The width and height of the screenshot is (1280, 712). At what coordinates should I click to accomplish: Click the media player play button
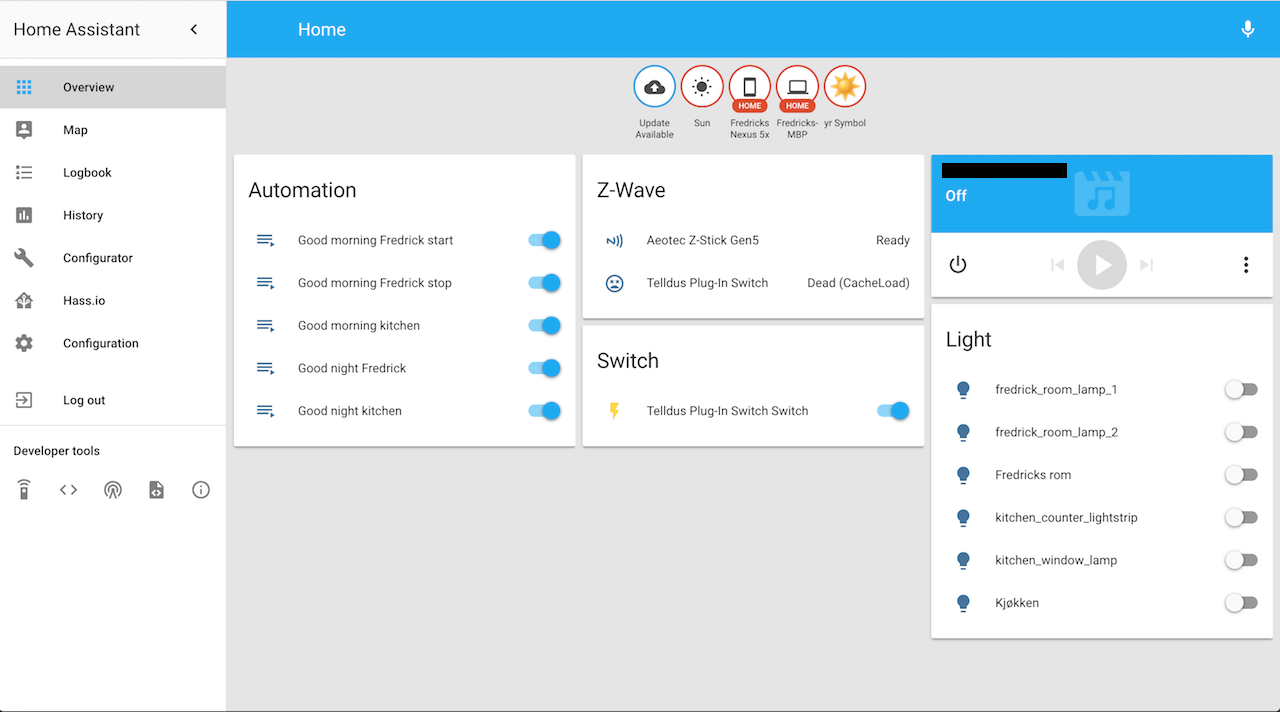click(x=1102, y=265)
